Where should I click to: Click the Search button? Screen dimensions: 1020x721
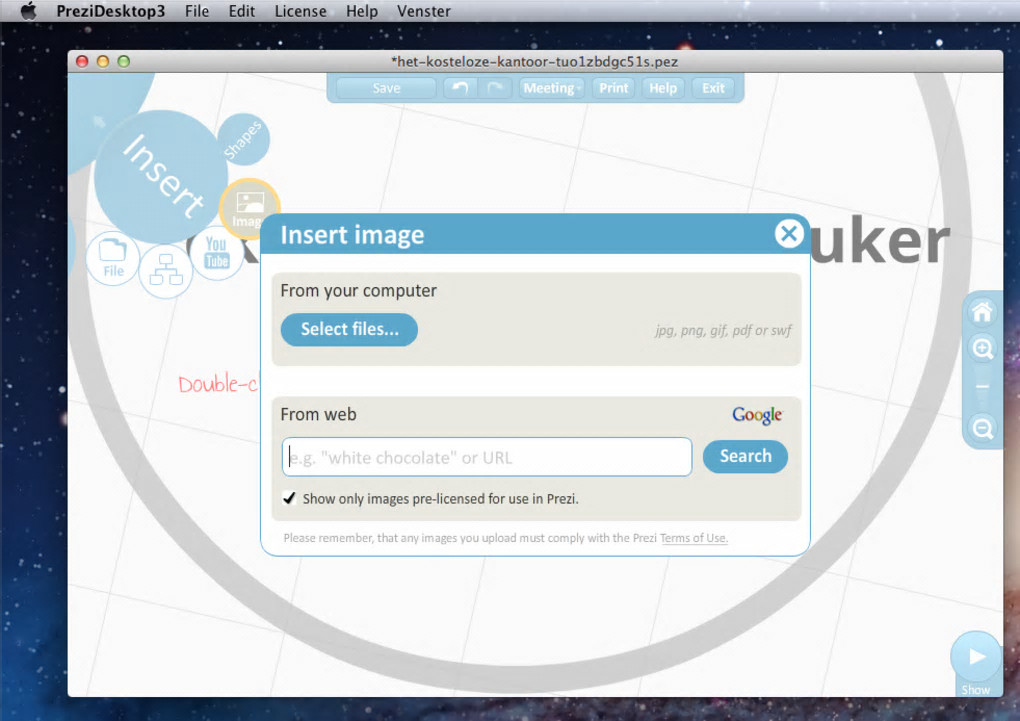click(745, 456)
